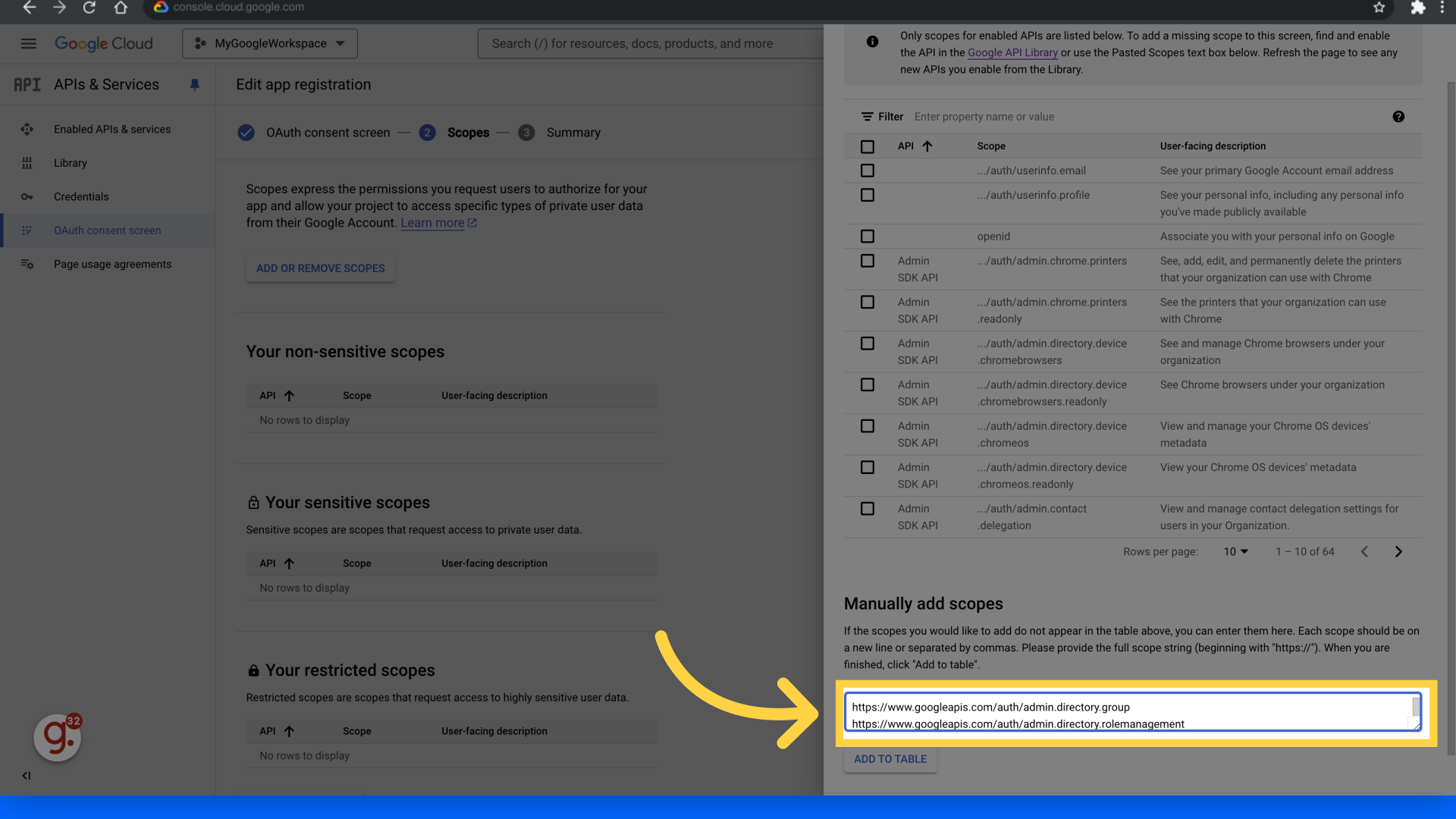Viewport: 1456px width, 819px height.
Task: Sort restricted scopes by API arrow
Action: point(289,732)
